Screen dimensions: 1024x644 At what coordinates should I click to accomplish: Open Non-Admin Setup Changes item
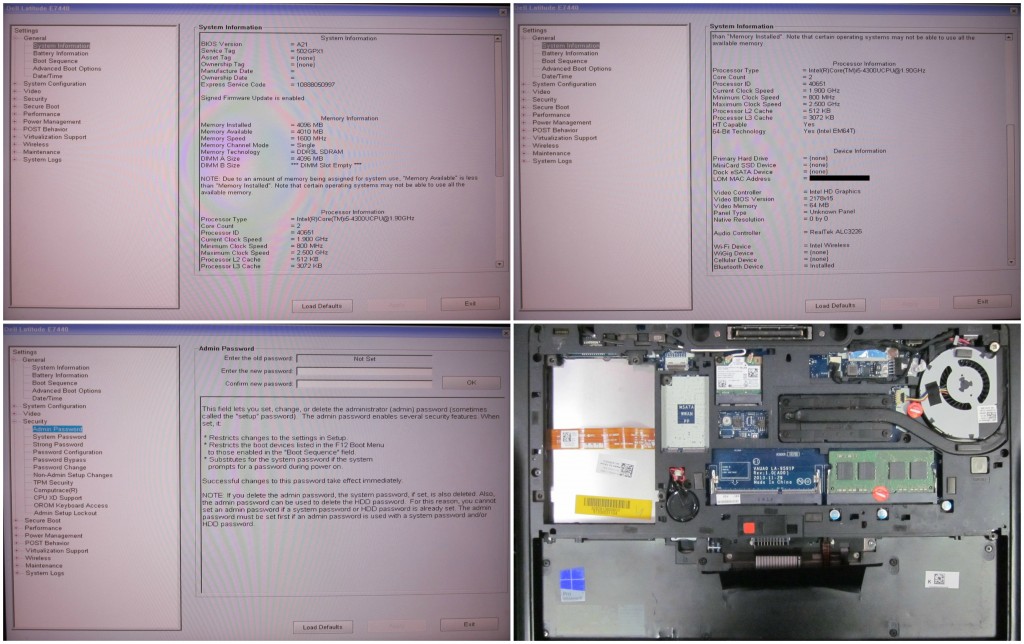coord(72,475)
